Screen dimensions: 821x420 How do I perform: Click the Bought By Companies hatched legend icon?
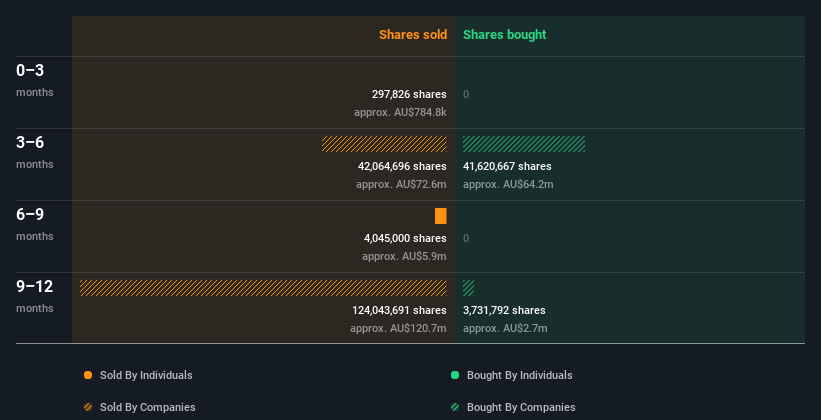[455, 407]
